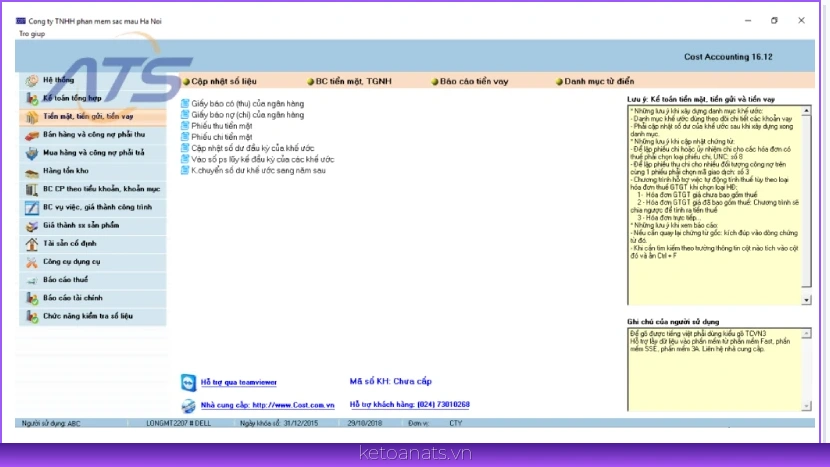Select Hàng tồn kho module
This screenshot has height=467, width=830.
[x=93, y=171]
